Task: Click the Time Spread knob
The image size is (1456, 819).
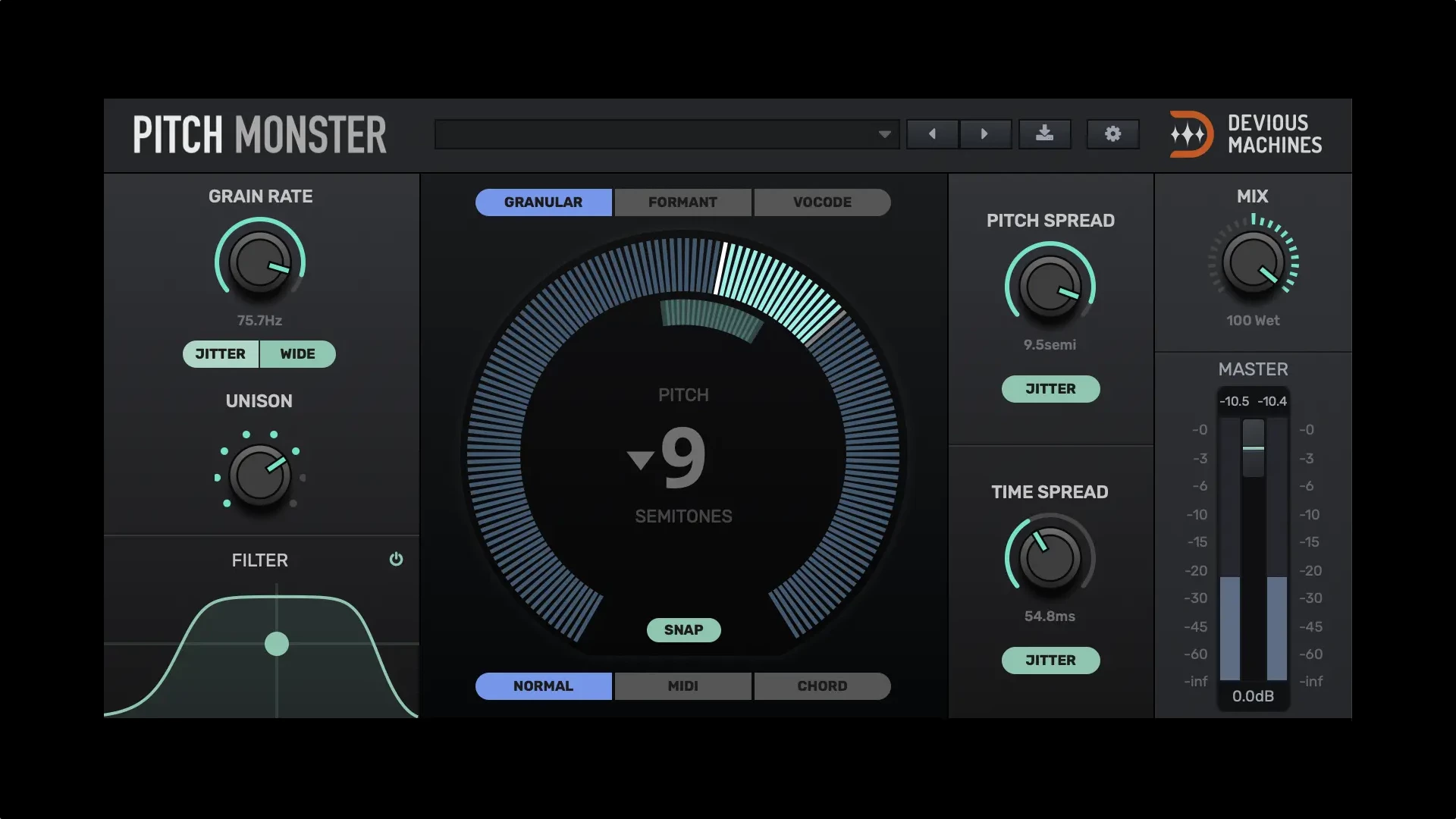Action: tap(1050, 559)
